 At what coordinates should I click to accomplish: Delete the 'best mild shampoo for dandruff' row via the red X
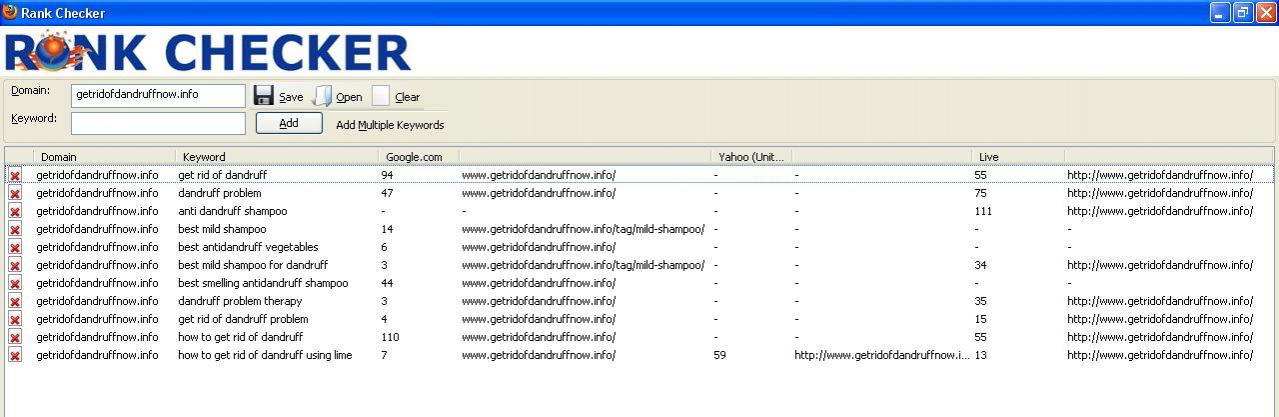[15, 265]
